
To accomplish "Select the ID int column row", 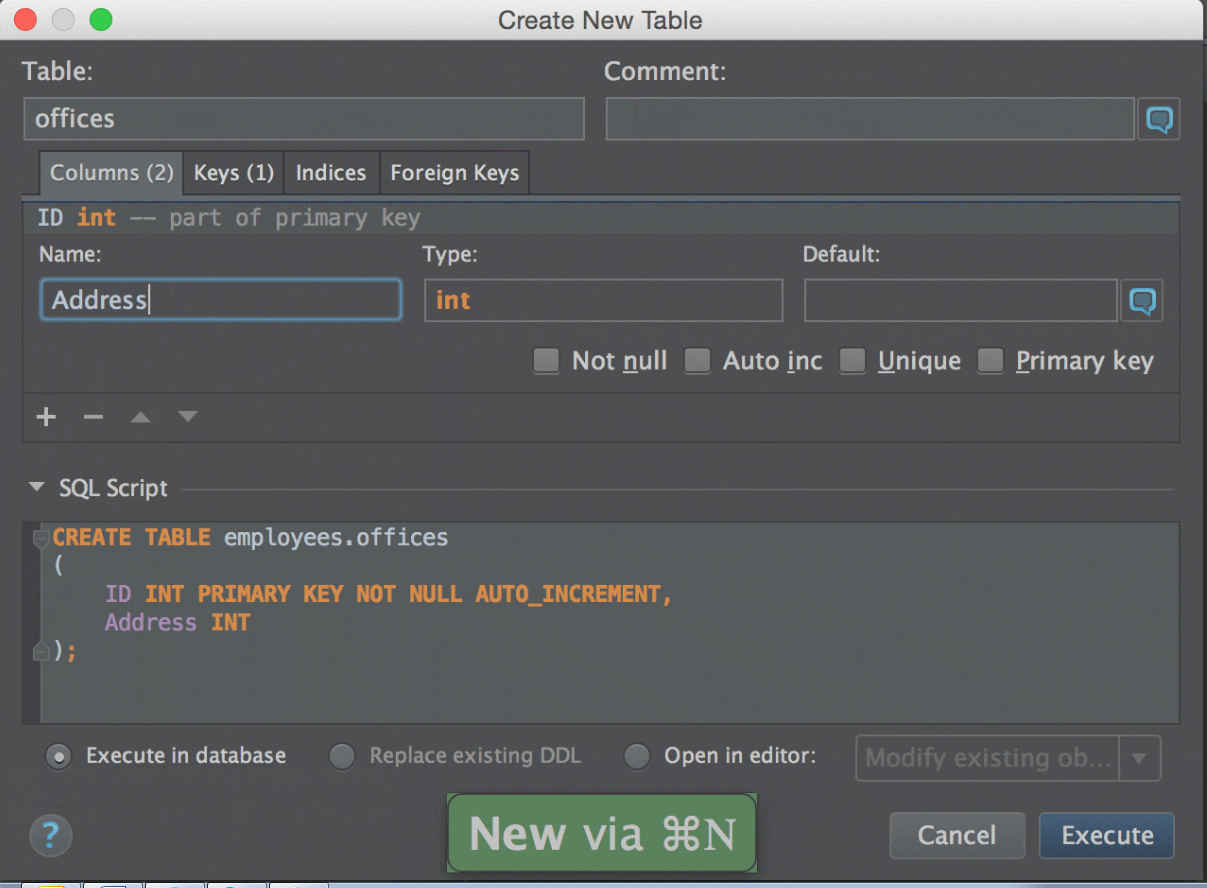I will [x=228, y=218].
